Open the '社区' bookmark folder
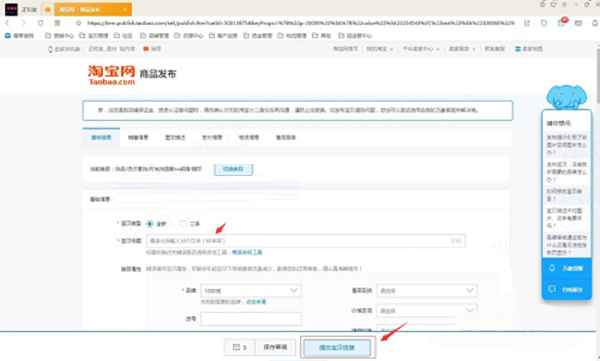Viewport: 600px width, 361px height. [x=123, y=36]
